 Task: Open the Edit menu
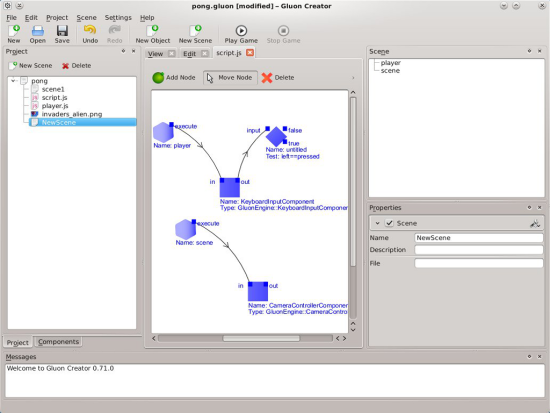[x=31, y=18]
